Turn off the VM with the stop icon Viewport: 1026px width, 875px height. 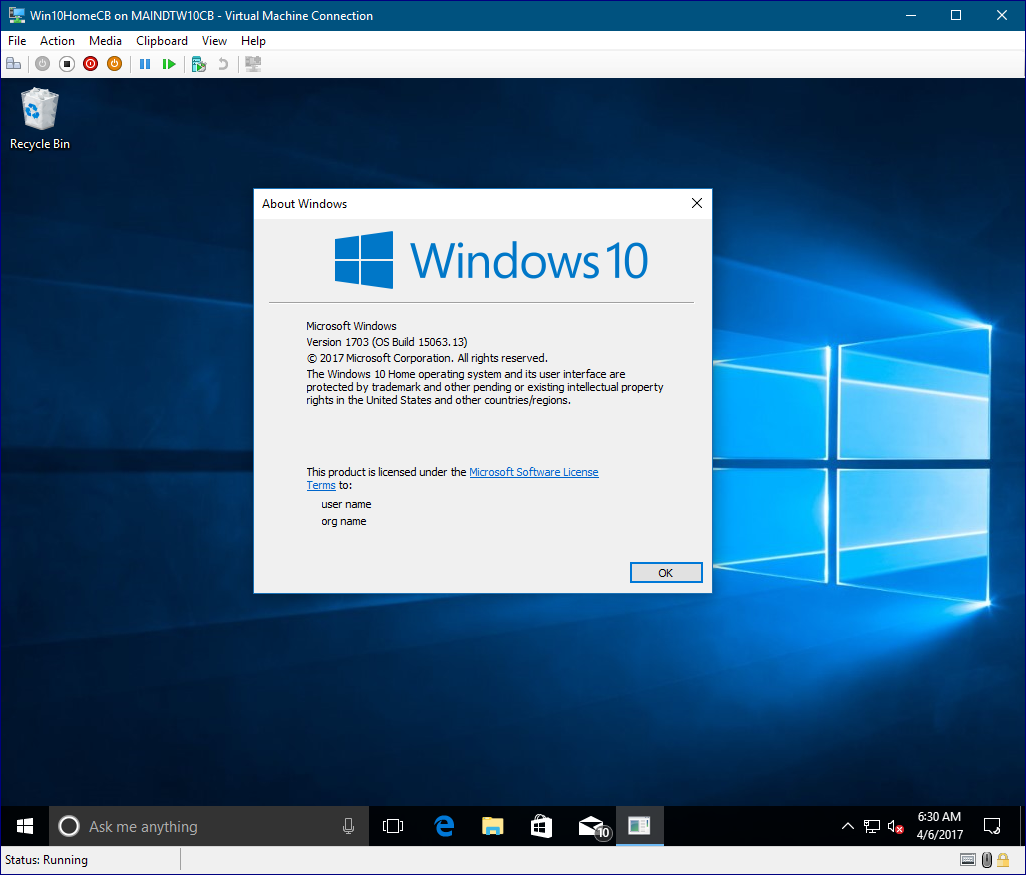coord(67,64)
